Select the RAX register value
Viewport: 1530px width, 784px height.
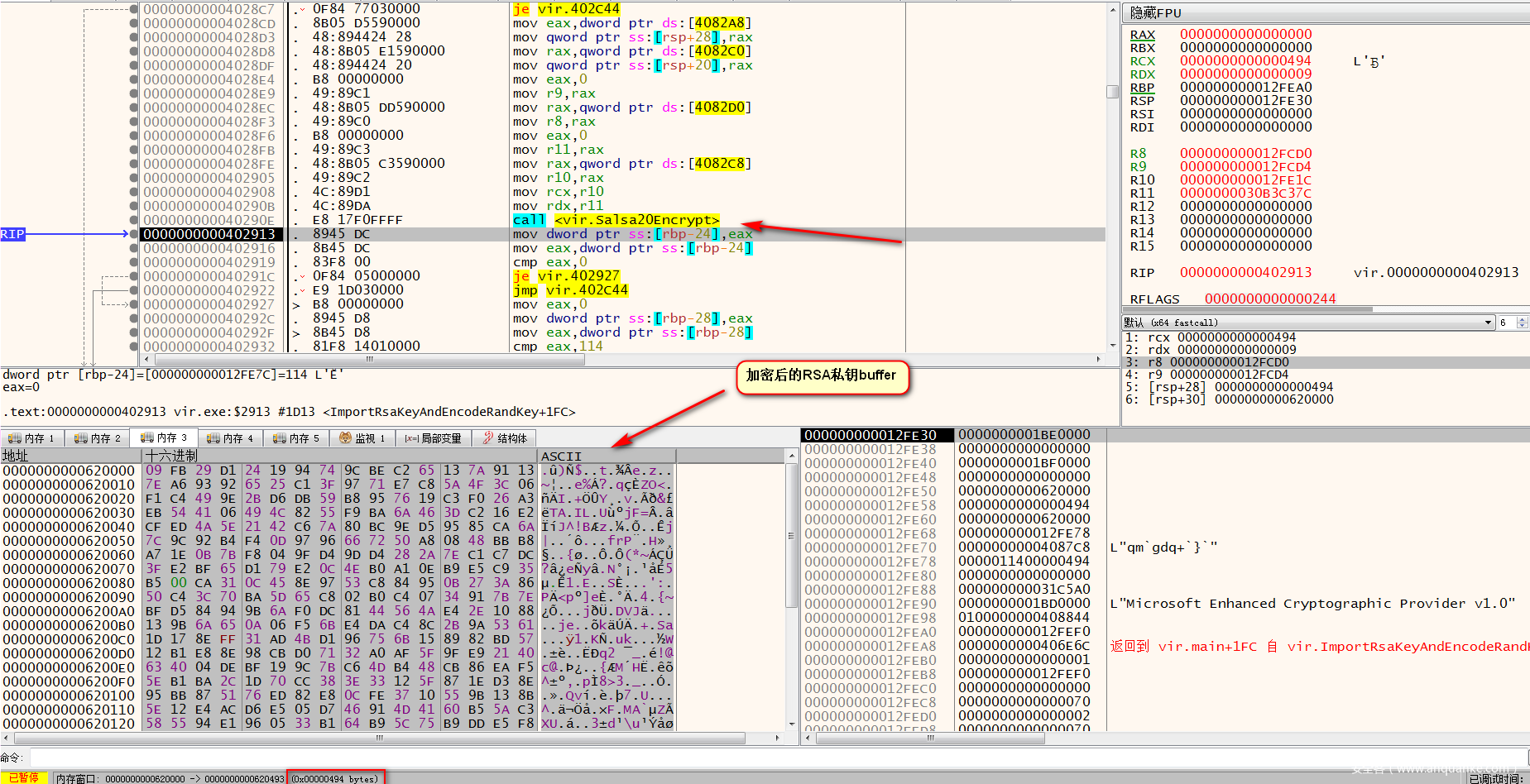(x=1245, y=35)
